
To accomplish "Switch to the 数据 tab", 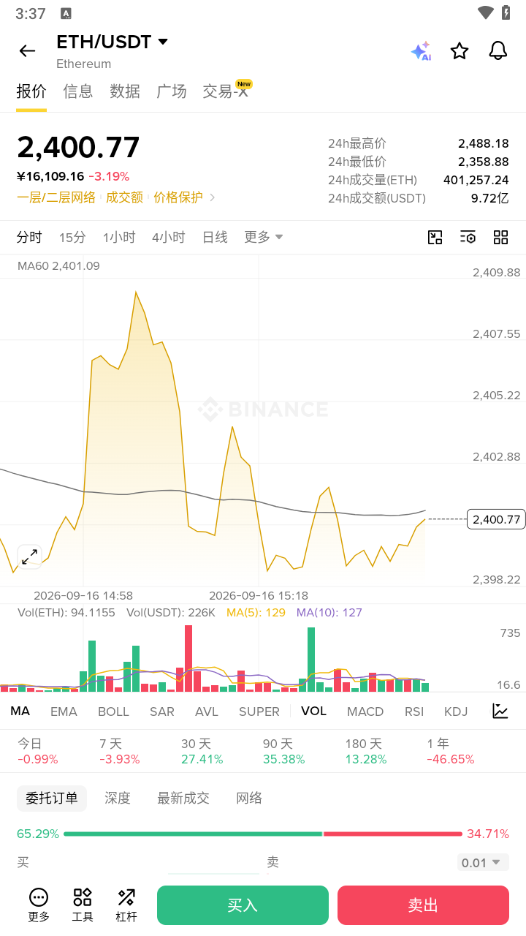I will click(x=125, y=91).
